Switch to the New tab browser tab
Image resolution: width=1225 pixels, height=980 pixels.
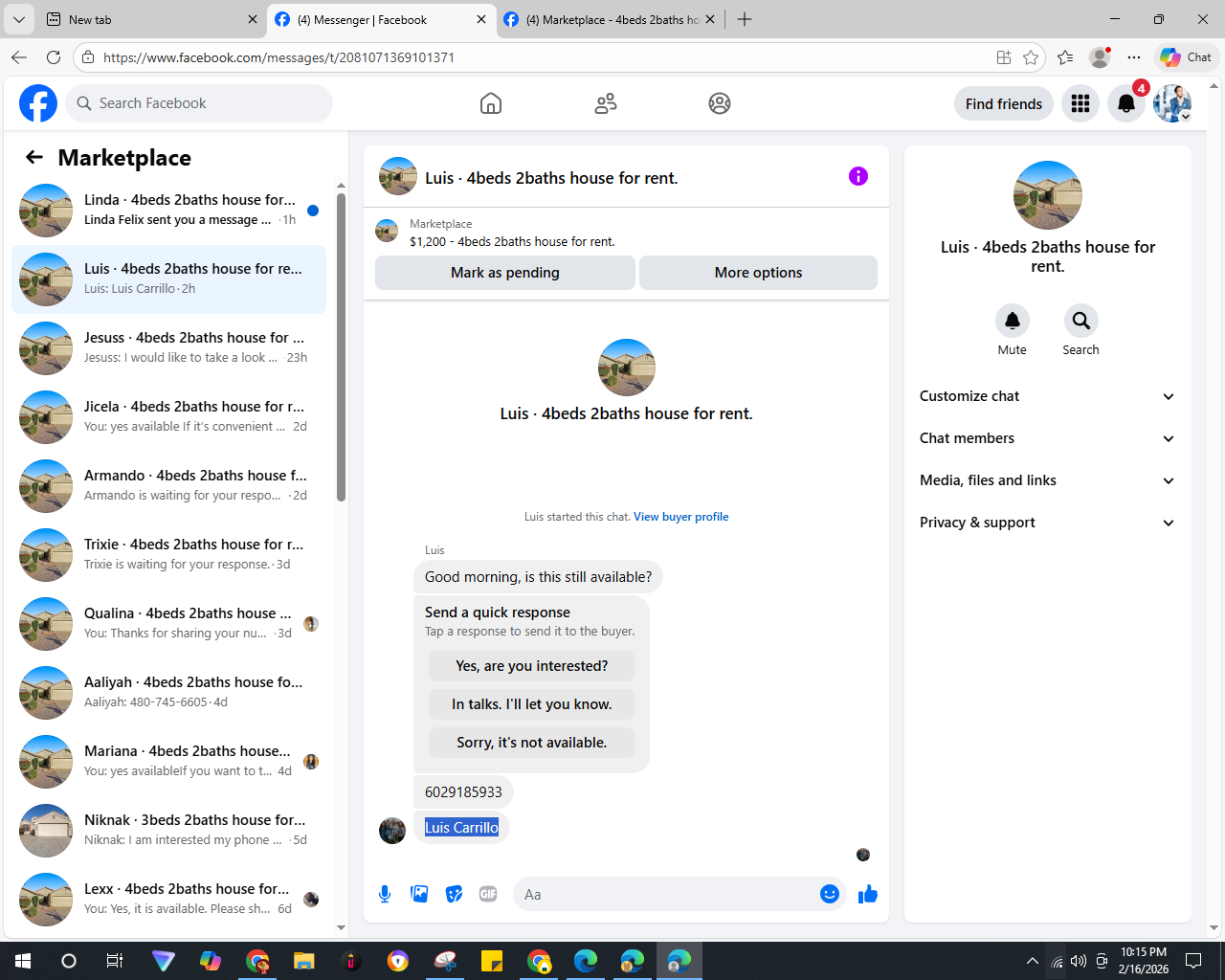point(151,19)
